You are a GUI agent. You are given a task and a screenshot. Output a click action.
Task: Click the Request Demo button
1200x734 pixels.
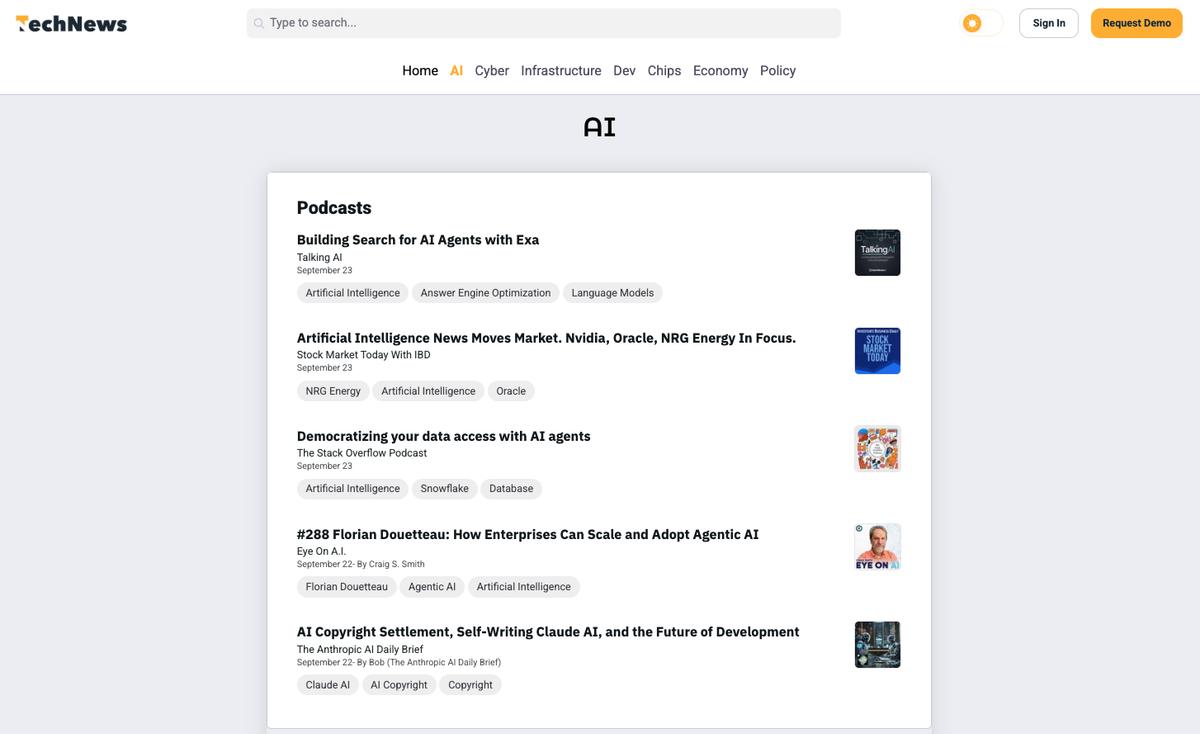point(1136,22)
